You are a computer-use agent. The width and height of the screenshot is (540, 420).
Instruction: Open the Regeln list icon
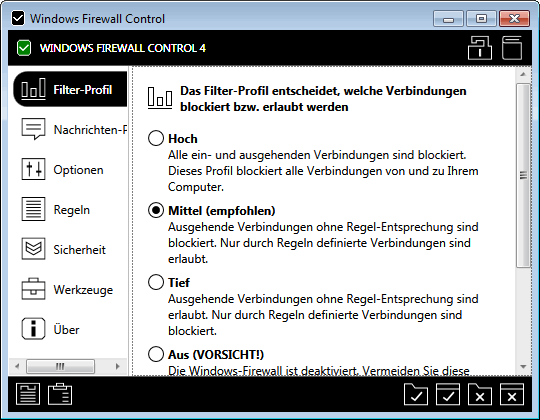[33, 209]
